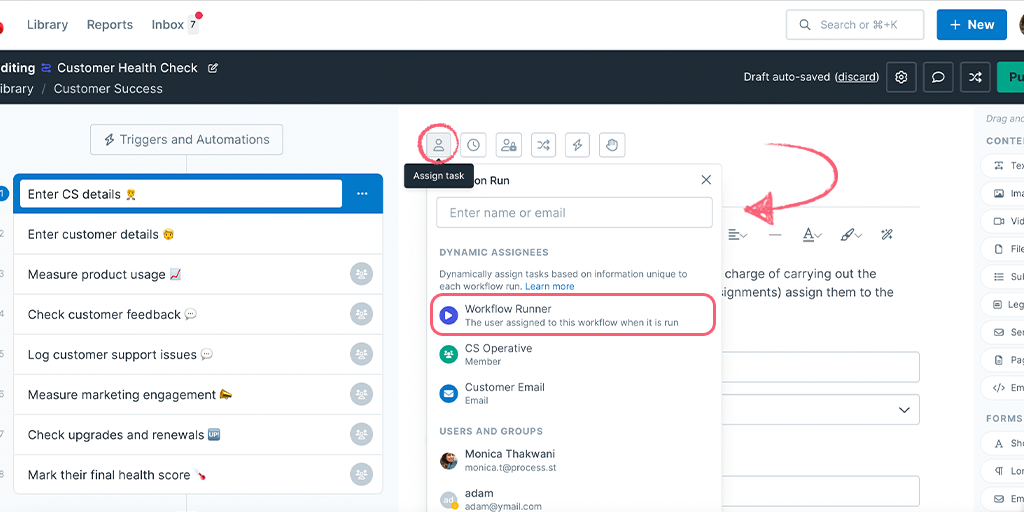Screen dimensions: 1024x512
Task: Click the task permissions icon
Action: [508, 145]
